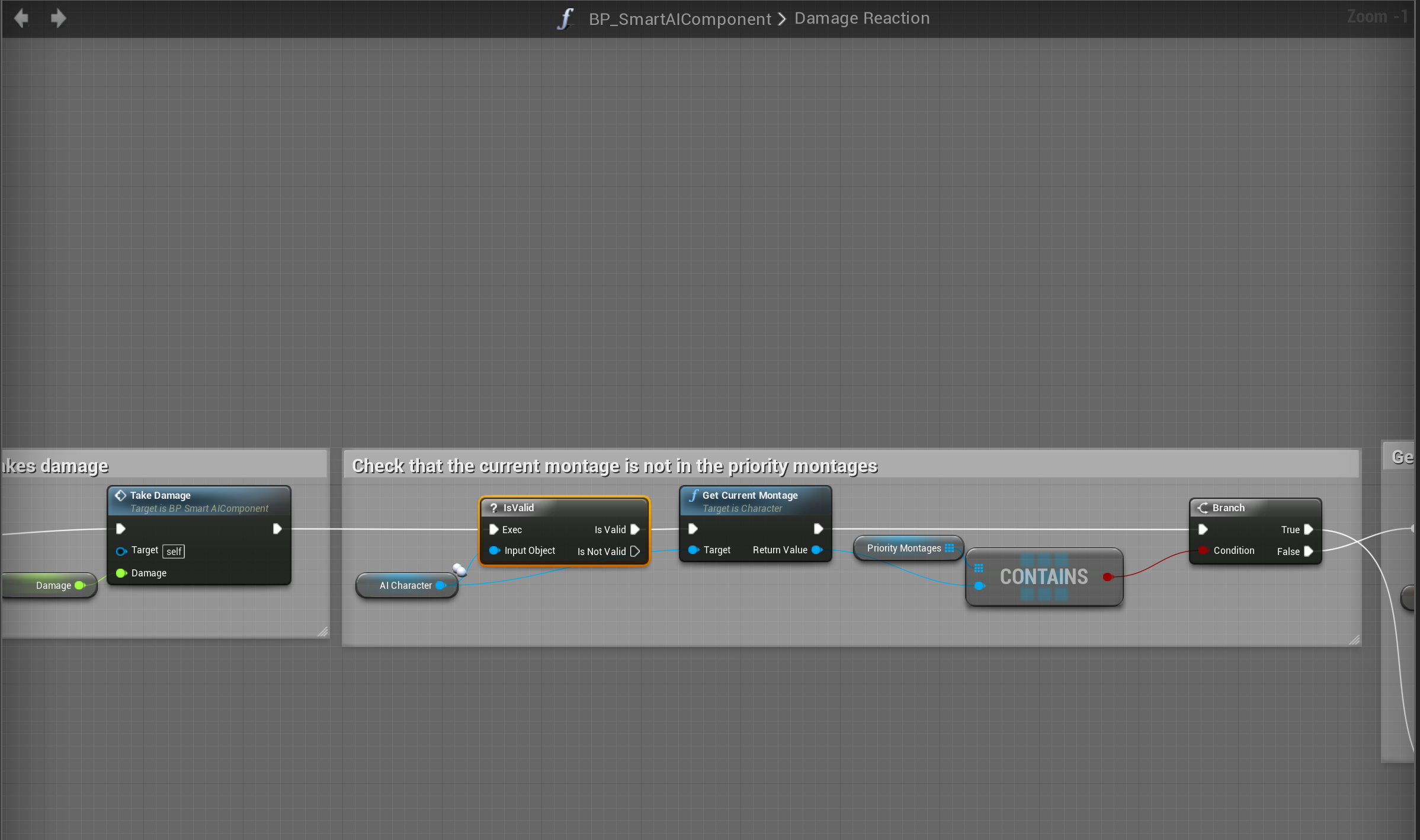Click the function icon beside BP_SmartAIComponent
This screenshot has width=1420, height=840.
click(565, 18)
